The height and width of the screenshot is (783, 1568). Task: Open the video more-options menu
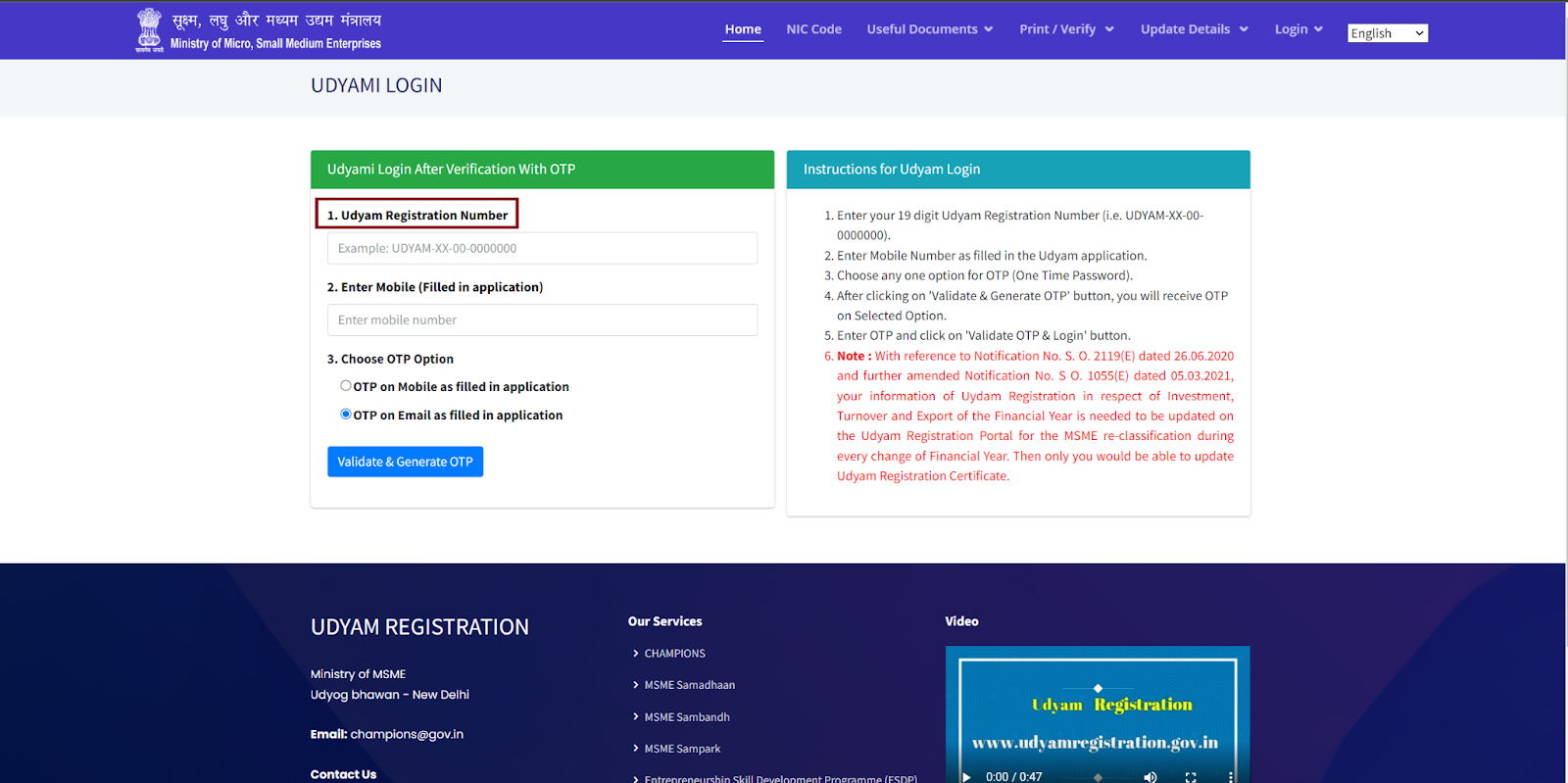point(1230,776)
